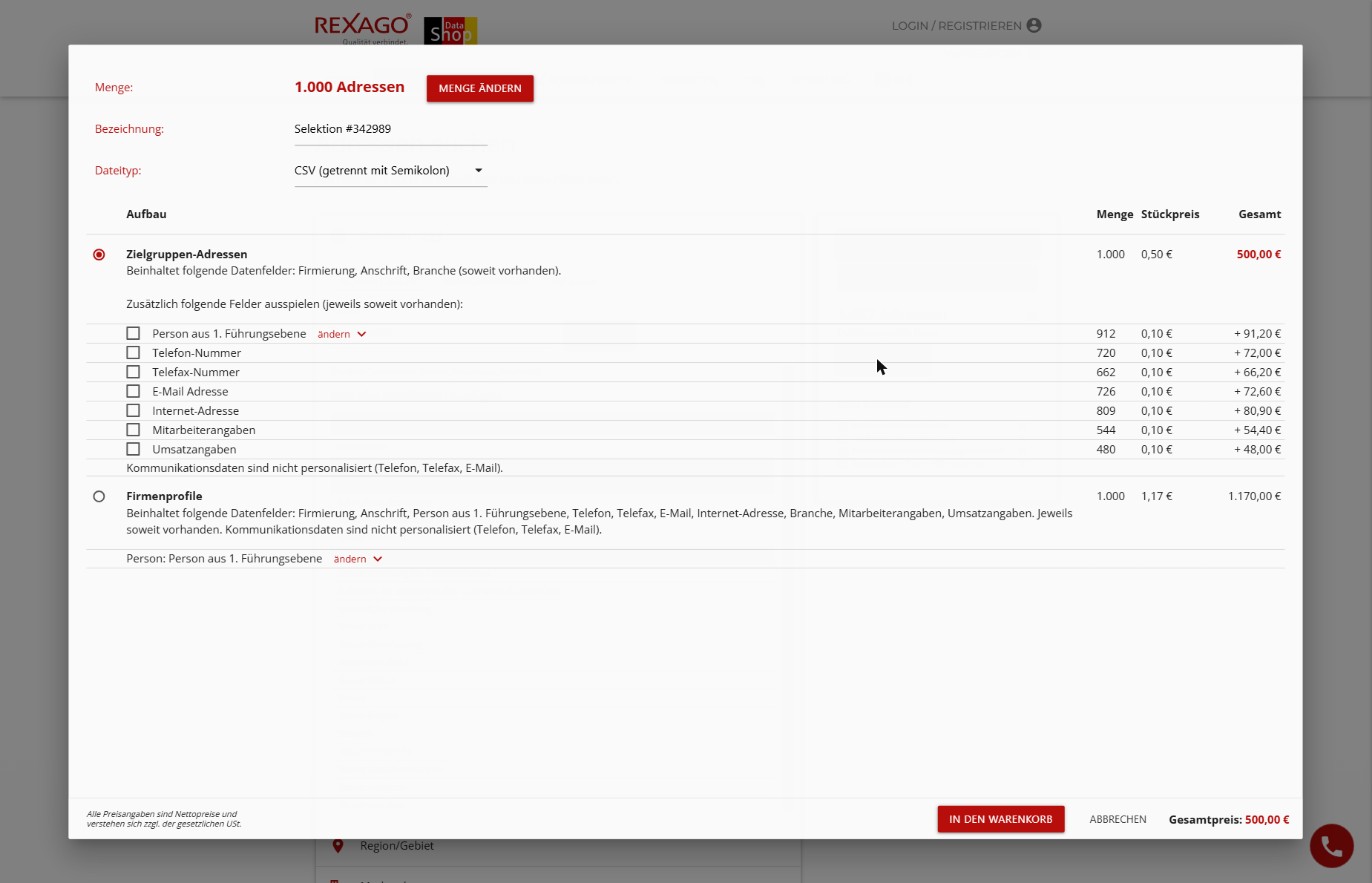Click the Zielgruppen-Adressen total 500,00 €
1372x883 pixels.
(x=1259, y=254)
